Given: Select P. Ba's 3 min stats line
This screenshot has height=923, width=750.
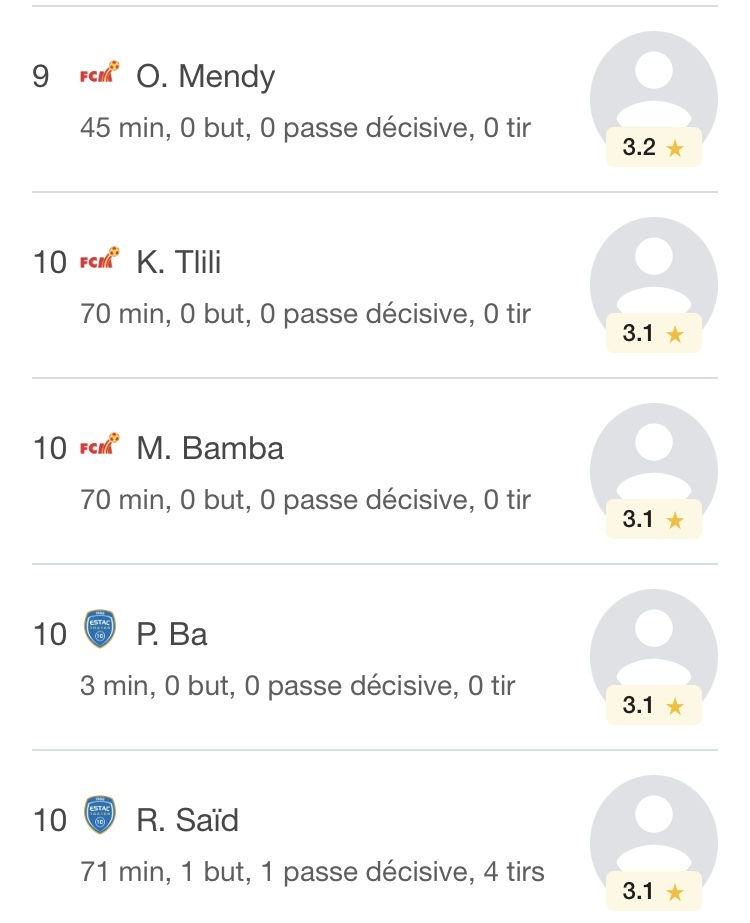Looking at the screenshot, I should tap(297, 686).
